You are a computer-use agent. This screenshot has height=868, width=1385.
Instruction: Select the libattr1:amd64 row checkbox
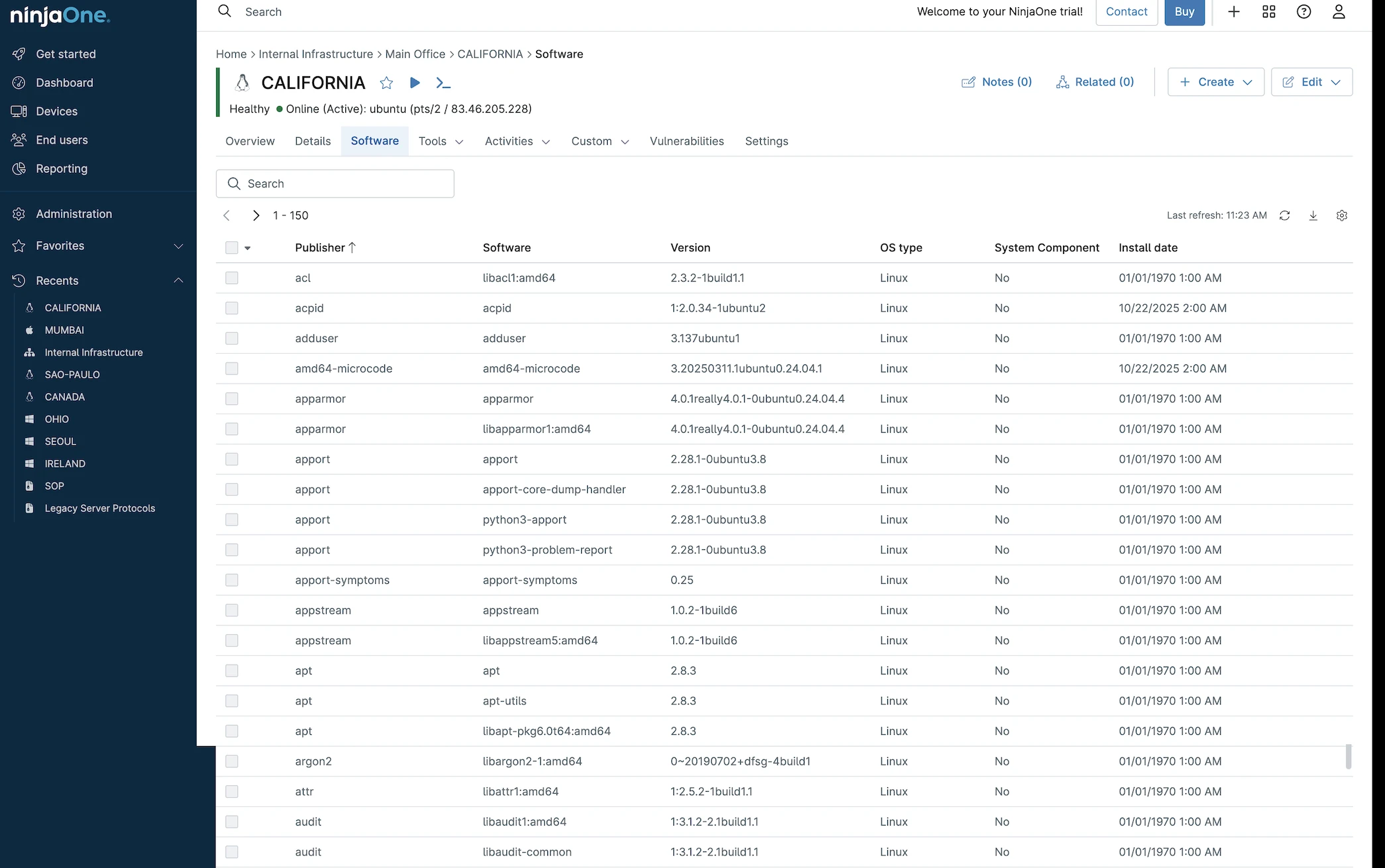tap(231, 792)
